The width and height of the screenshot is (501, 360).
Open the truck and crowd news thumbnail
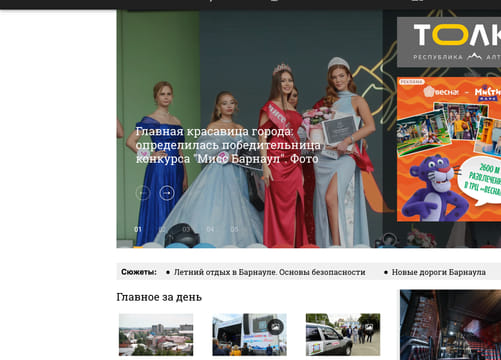(249, 335)
